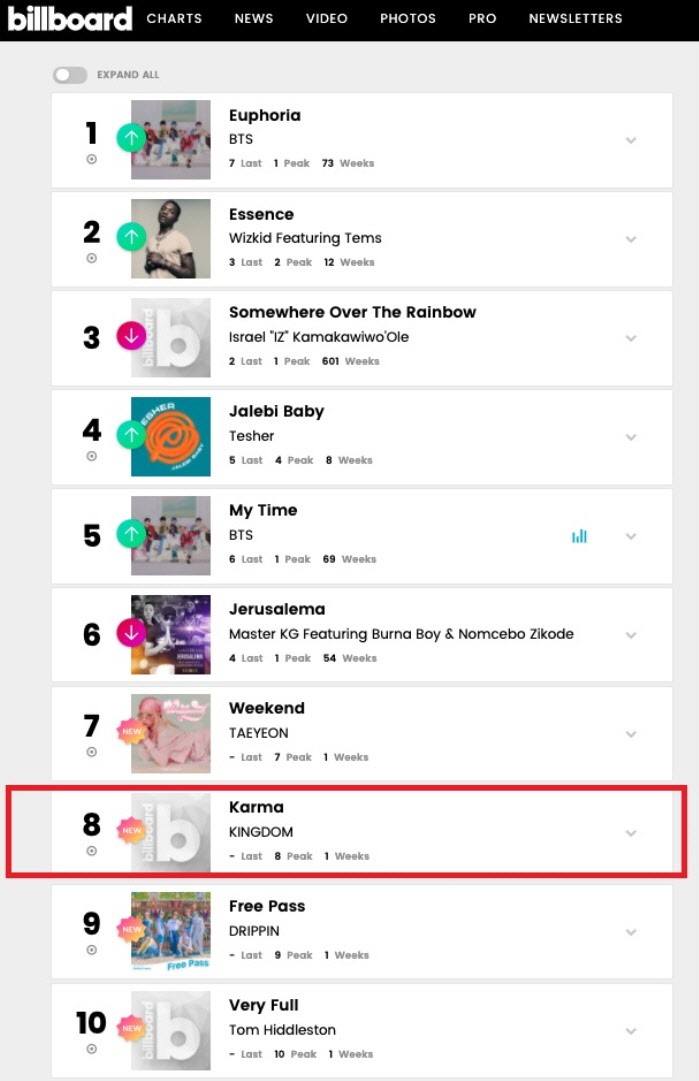Toggle the Expand All switch
Image resolution: width=699 pixels, height=1081 pixels.
point(70,75)
